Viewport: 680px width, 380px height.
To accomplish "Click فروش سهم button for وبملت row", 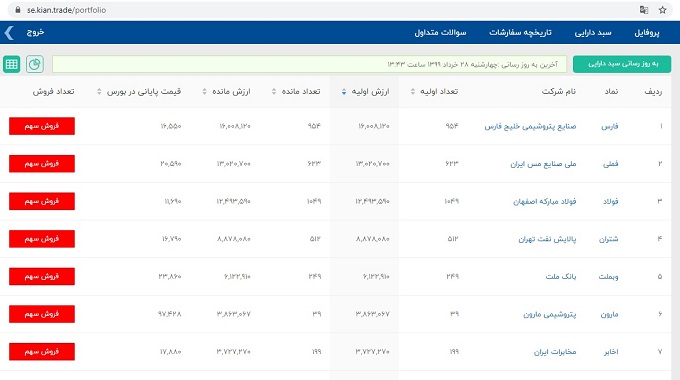I will [x=42, y=276].
